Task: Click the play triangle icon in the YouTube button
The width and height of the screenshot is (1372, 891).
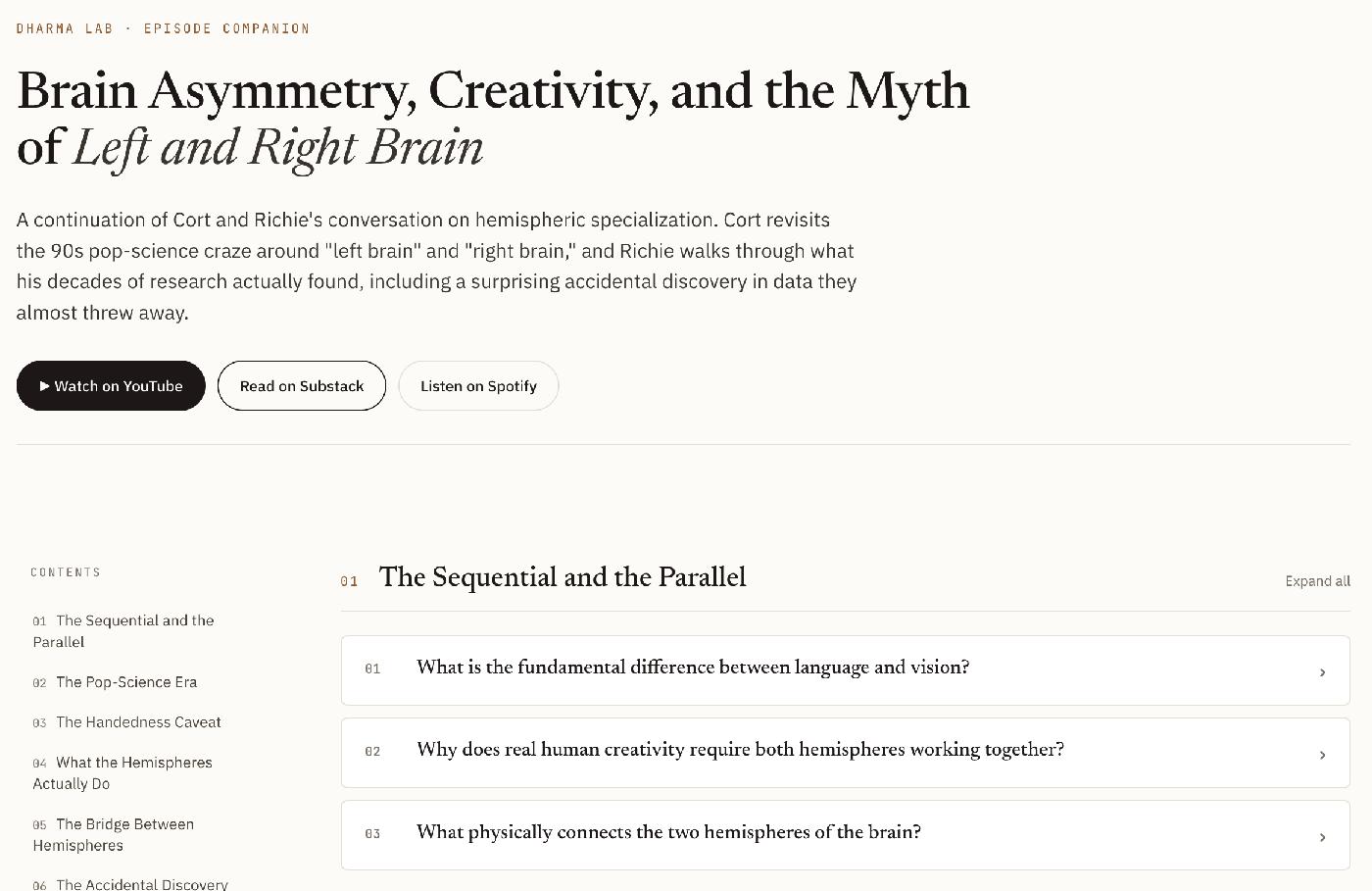Action: point(45,386)
